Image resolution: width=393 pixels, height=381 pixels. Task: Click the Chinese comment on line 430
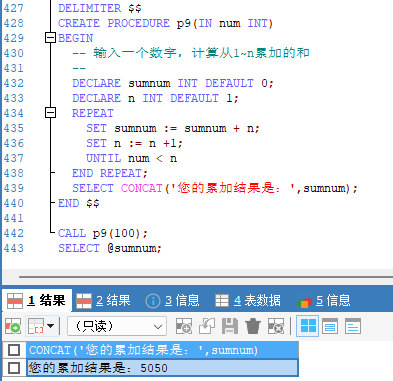pyautogui.click(x=191, y=53)
